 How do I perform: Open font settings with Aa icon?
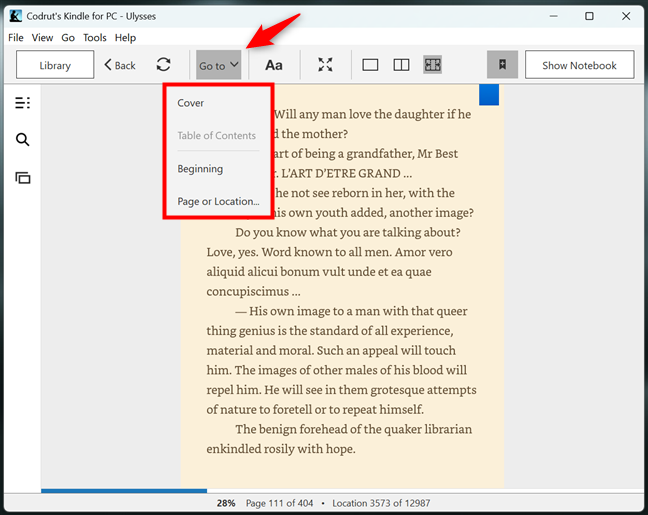(x=273, y=65)
